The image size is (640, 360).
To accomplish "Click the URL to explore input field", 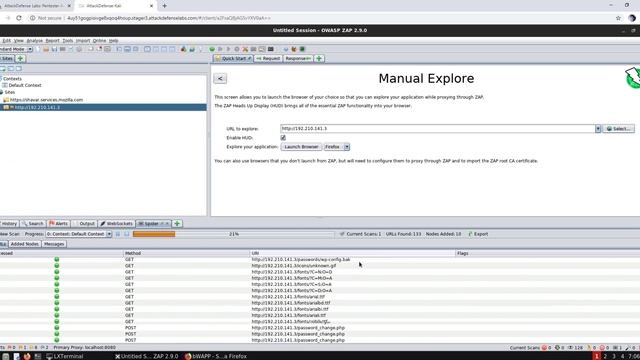I will click(438, 129).
